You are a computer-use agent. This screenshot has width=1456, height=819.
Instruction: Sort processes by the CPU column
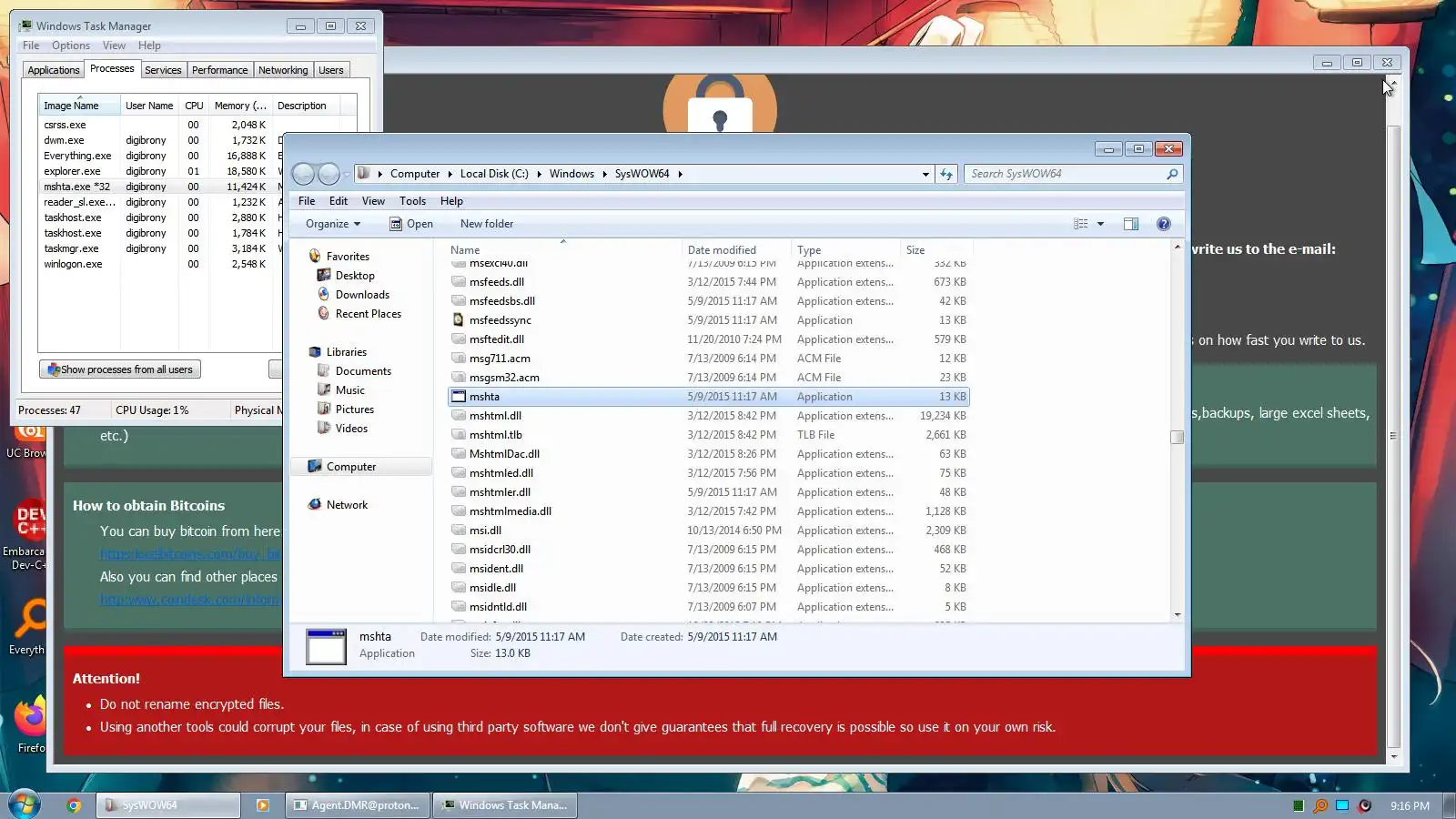pos(194,106)
